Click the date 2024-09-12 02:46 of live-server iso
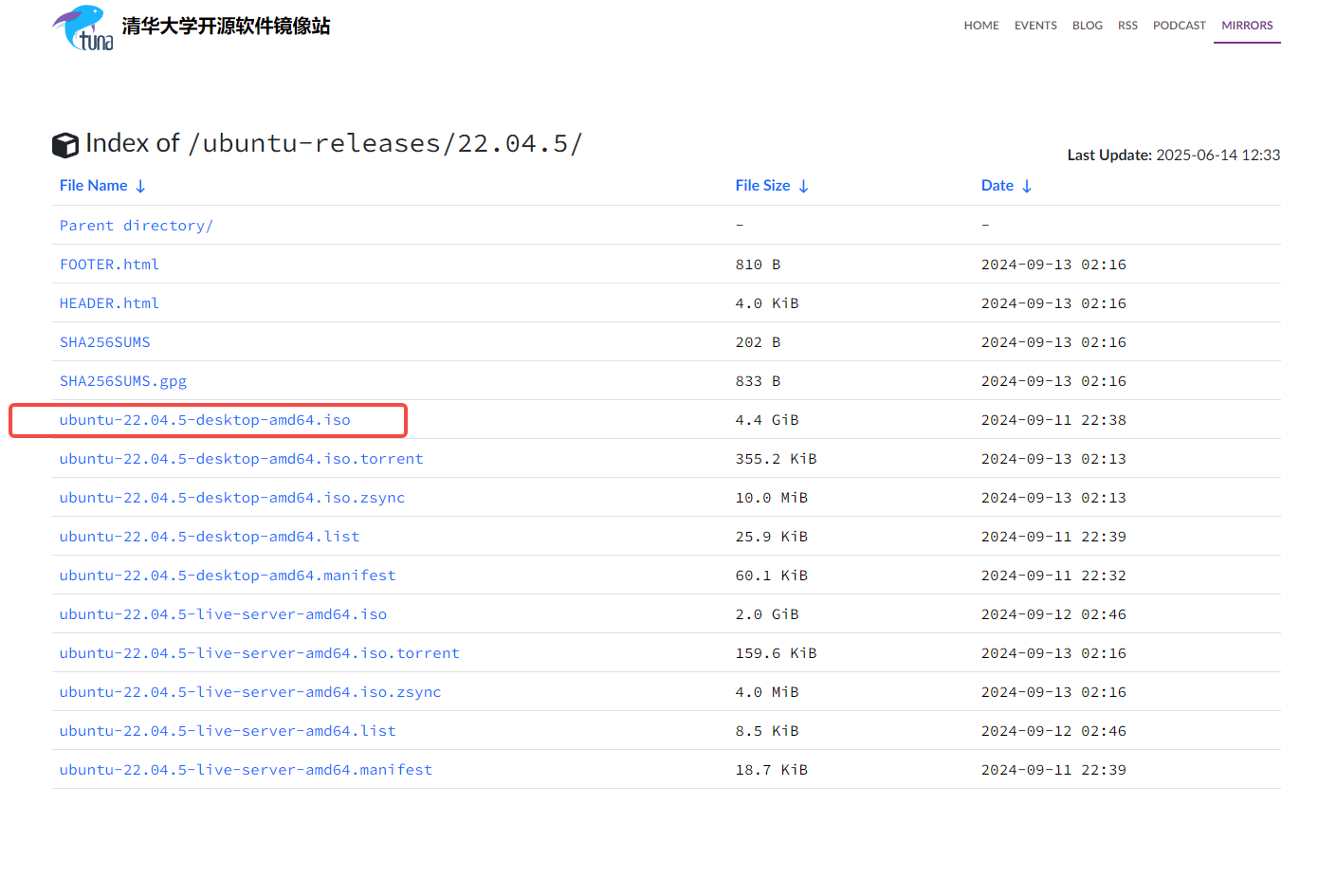This screenshot has height=896, width=1318. tap(1053, 614)
